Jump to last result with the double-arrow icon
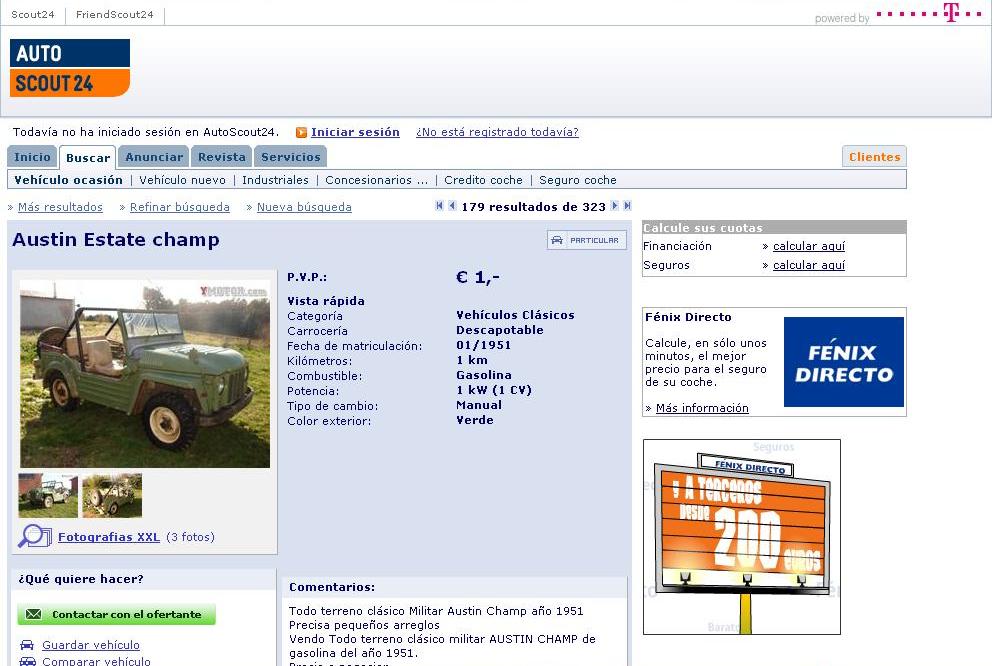The width and height of the screenshot is (992, 666). (627, 206)
